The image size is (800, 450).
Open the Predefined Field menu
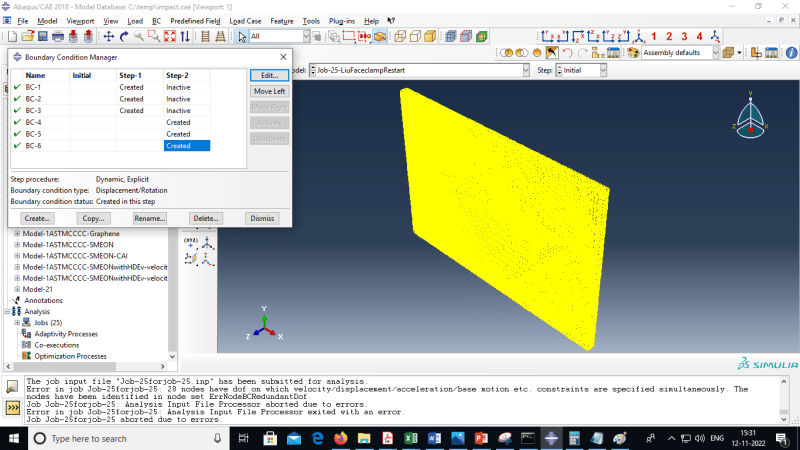(195, 21)
